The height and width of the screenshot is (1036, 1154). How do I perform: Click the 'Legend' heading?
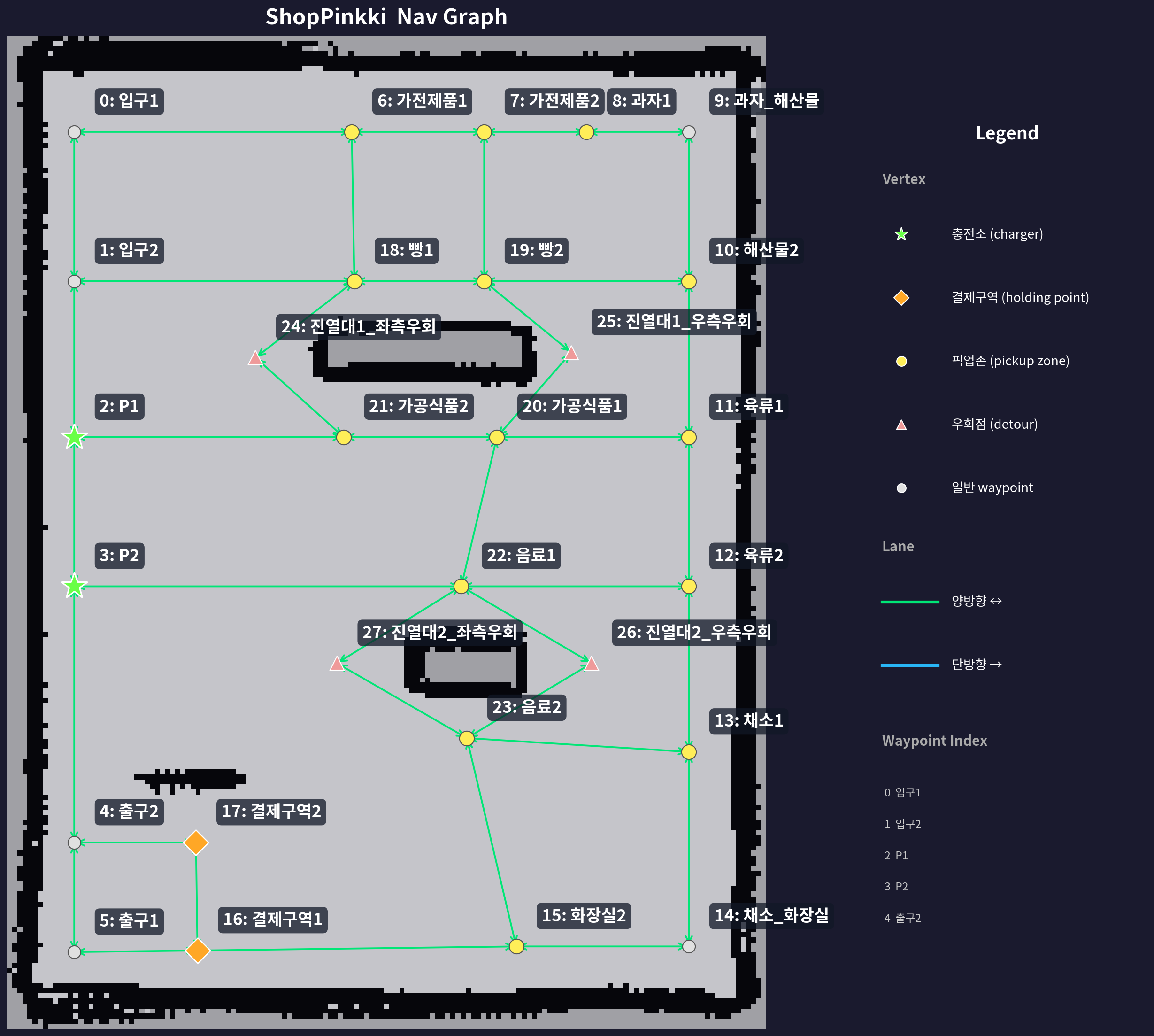pos(1007,133)
